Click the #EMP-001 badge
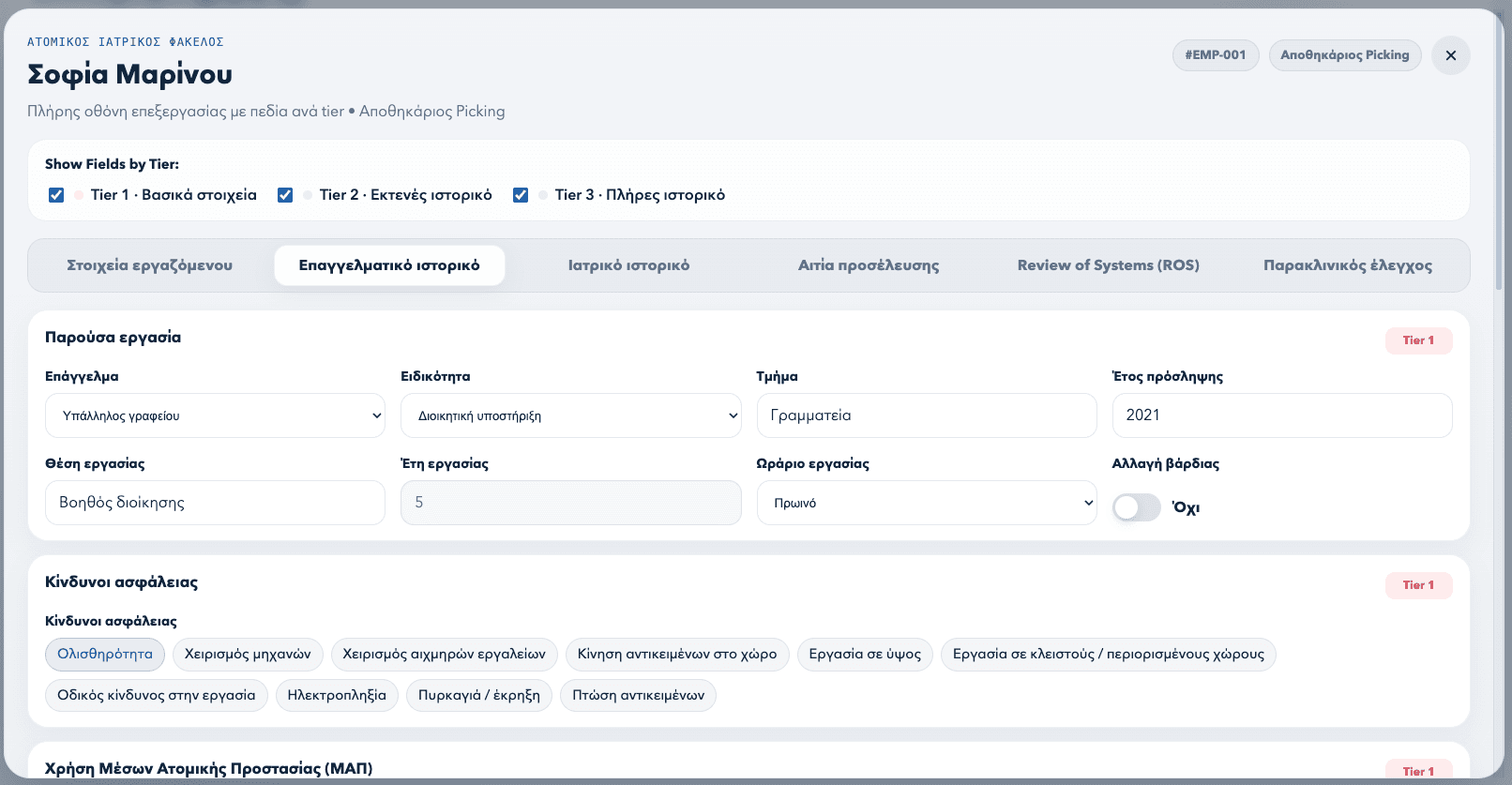Image resolution: width=1512 pixels, height=785 pixels. [1216, 55]
